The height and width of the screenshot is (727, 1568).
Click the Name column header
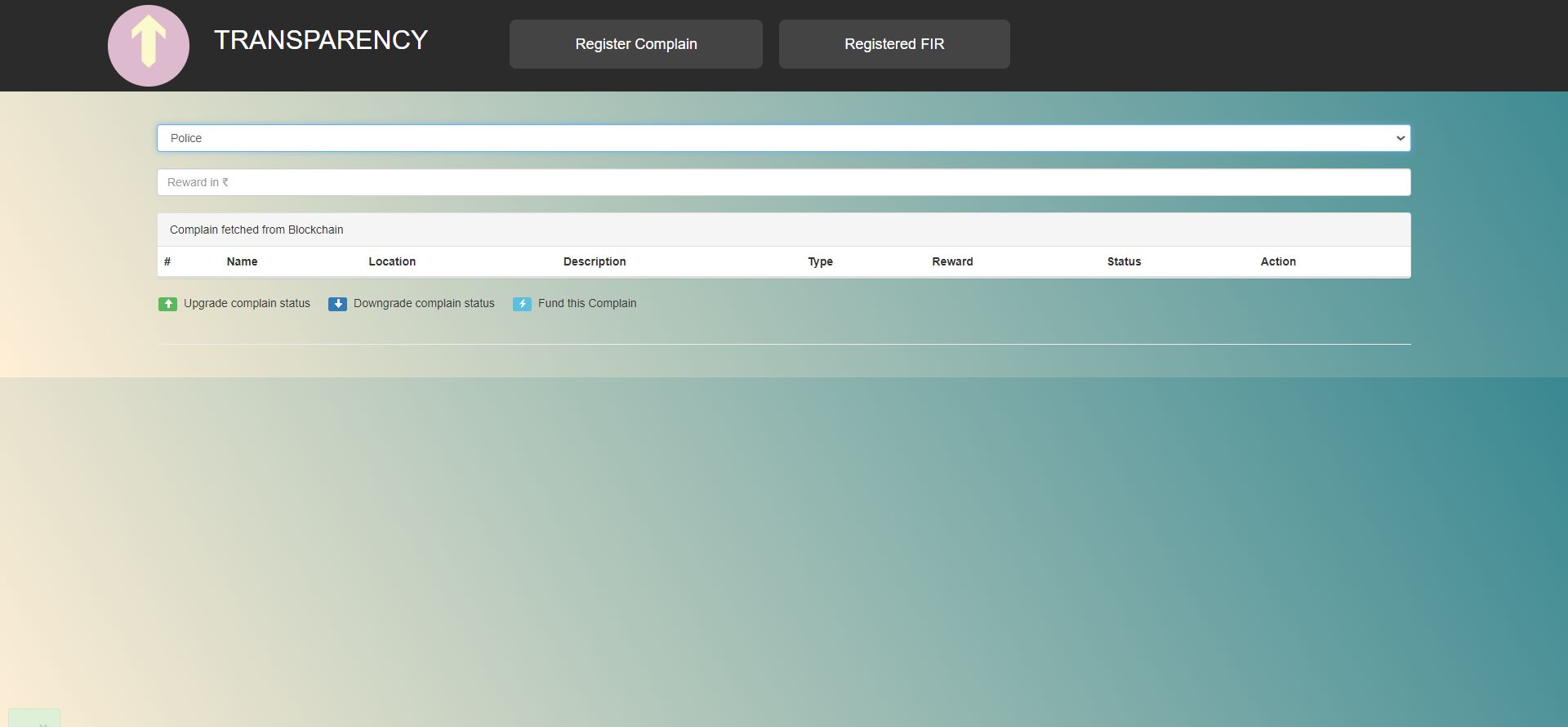pos(242,261)
